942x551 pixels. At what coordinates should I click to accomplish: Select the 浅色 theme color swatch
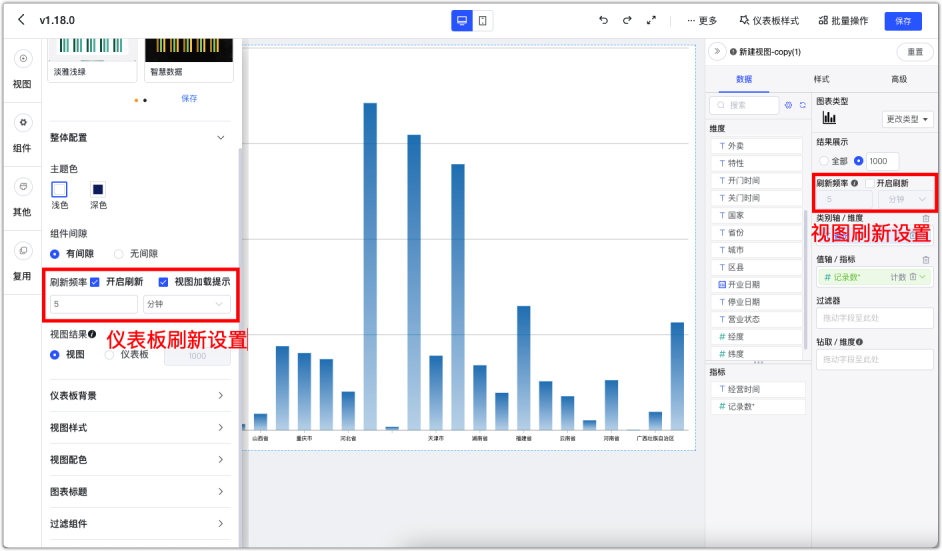[x=59, y=189]
